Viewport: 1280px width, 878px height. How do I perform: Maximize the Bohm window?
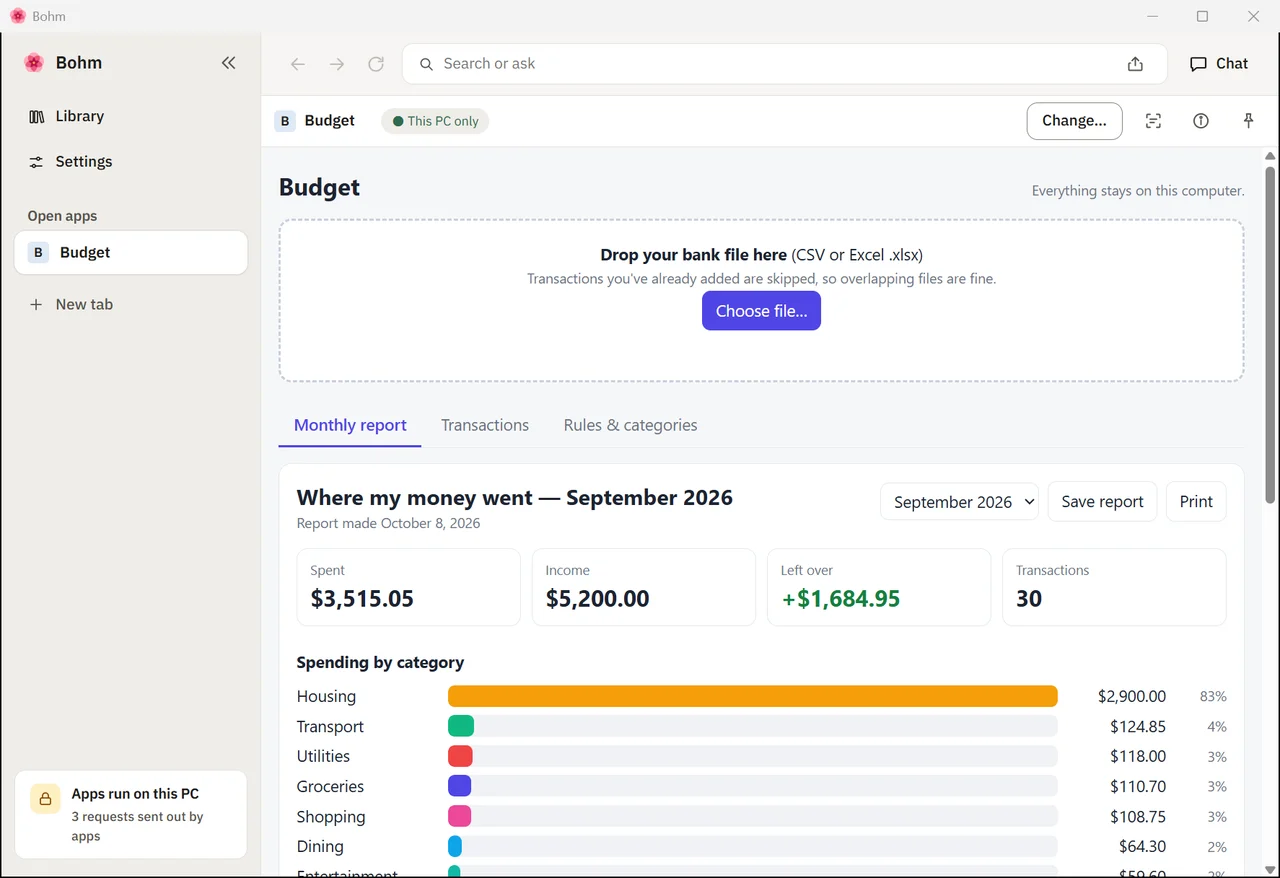point(1202,16)
